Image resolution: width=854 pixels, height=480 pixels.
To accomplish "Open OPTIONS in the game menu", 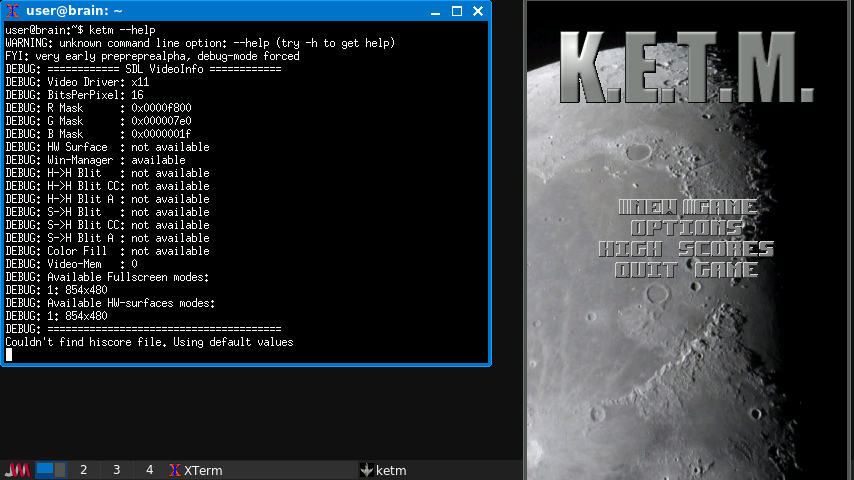I will (687, 228).
